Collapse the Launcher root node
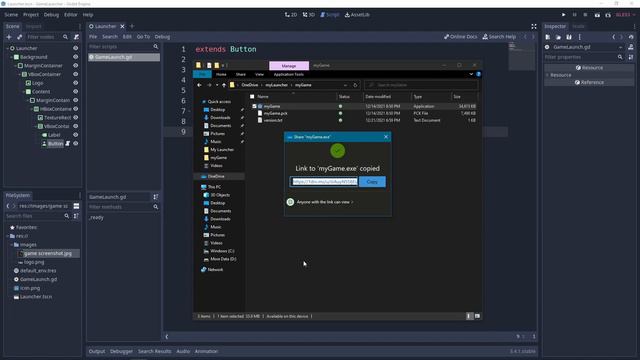640x360 pixels. [7, 48]
